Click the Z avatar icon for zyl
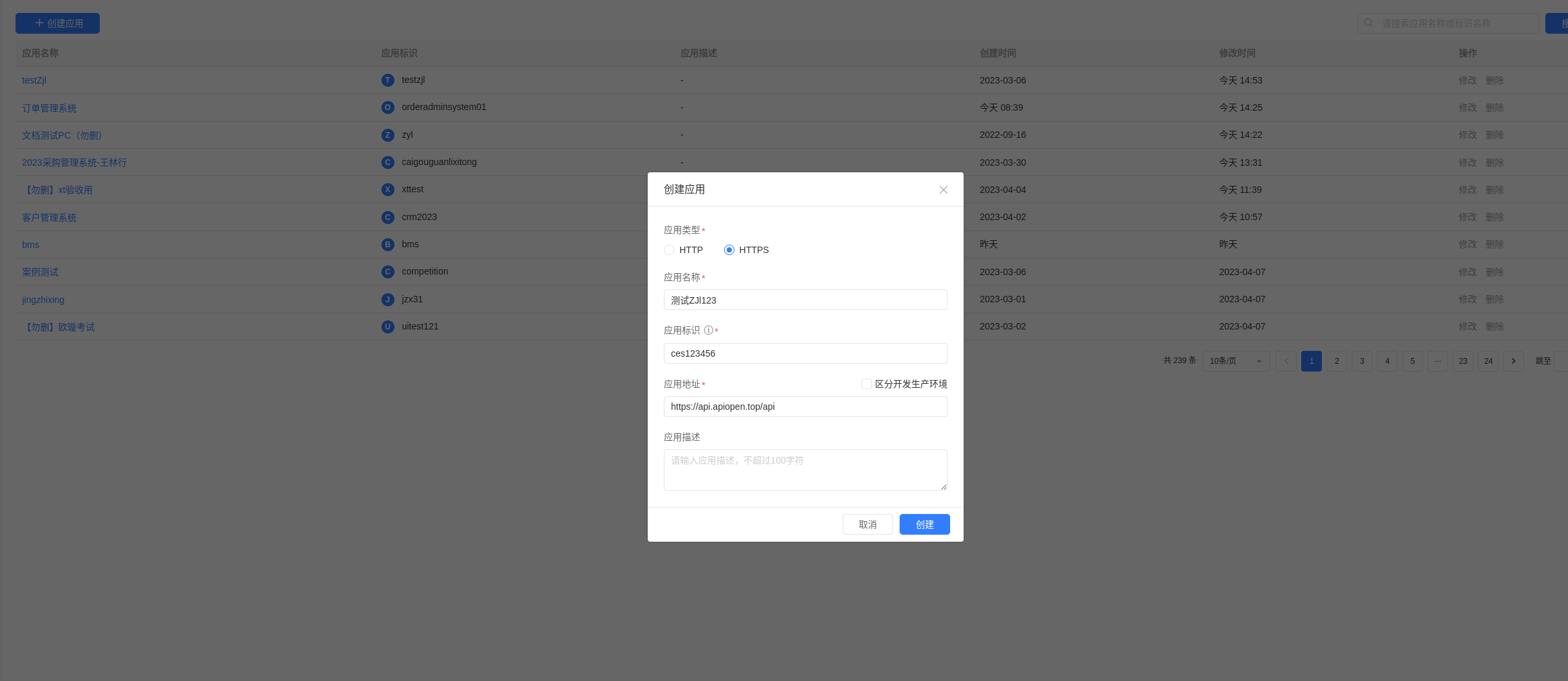1568x681 pixels. [x=387, y=135]
